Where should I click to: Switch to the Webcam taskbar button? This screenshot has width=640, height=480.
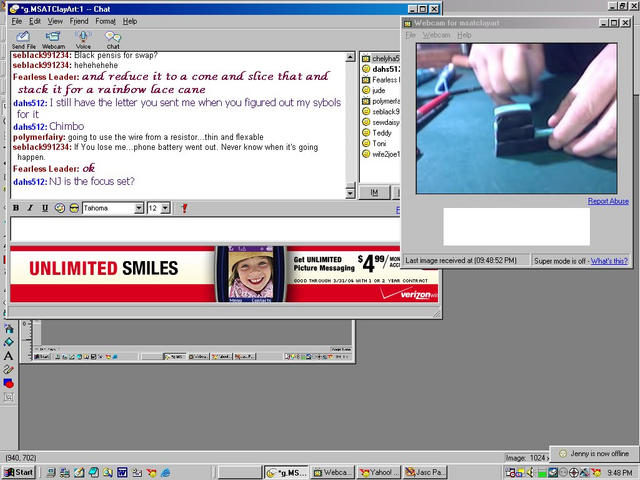point(331,473)
